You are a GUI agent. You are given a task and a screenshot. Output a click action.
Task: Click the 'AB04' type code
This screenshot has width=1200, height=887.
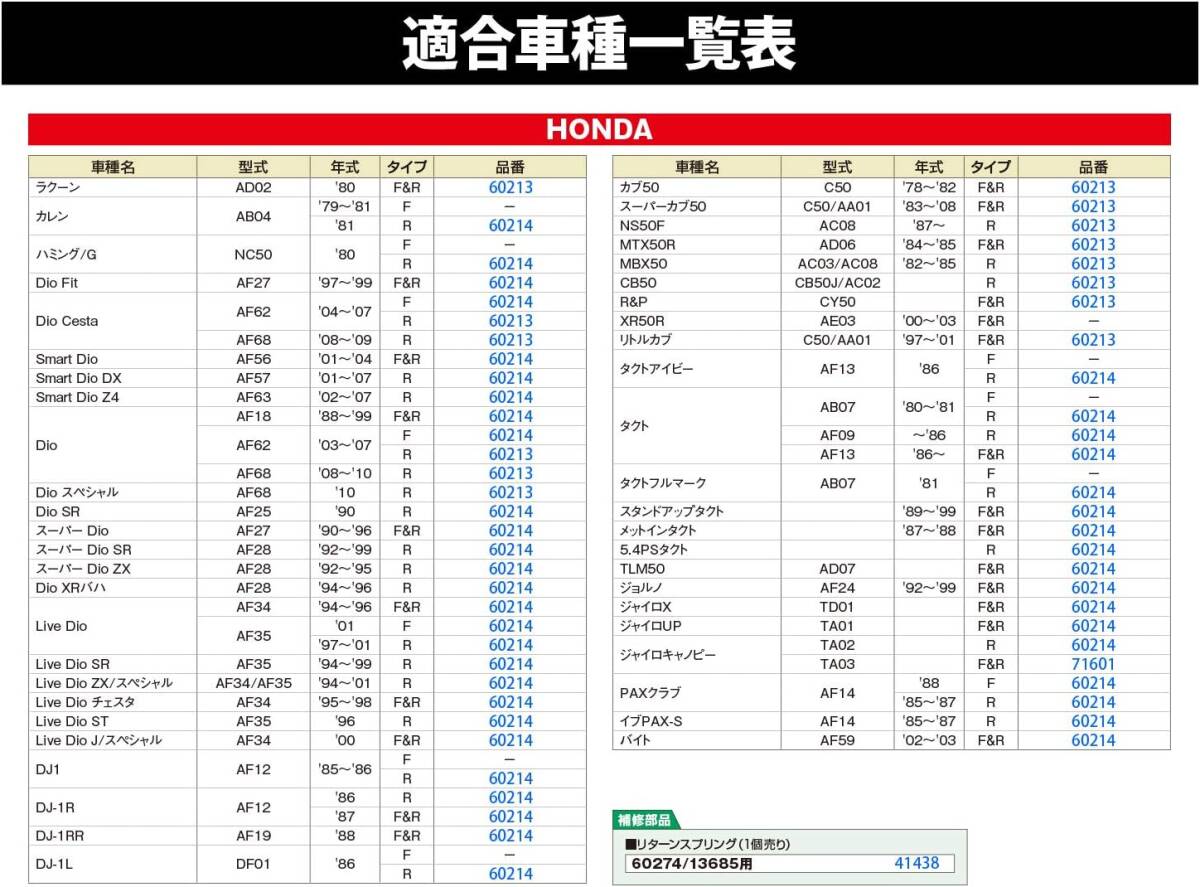point(253,216)
